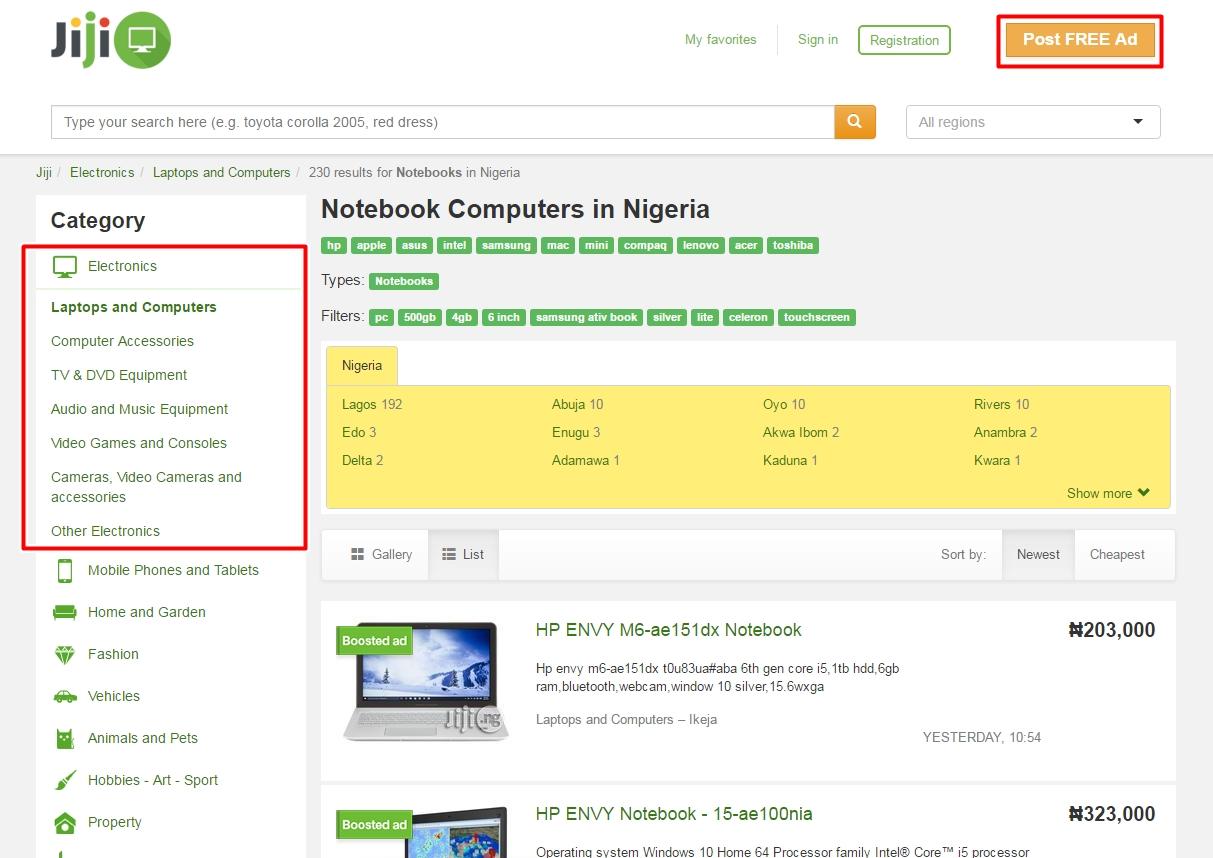Open the All regions dropdown
The height and width of the screenshot is (858, 1213).
[x=1033, y=122]
